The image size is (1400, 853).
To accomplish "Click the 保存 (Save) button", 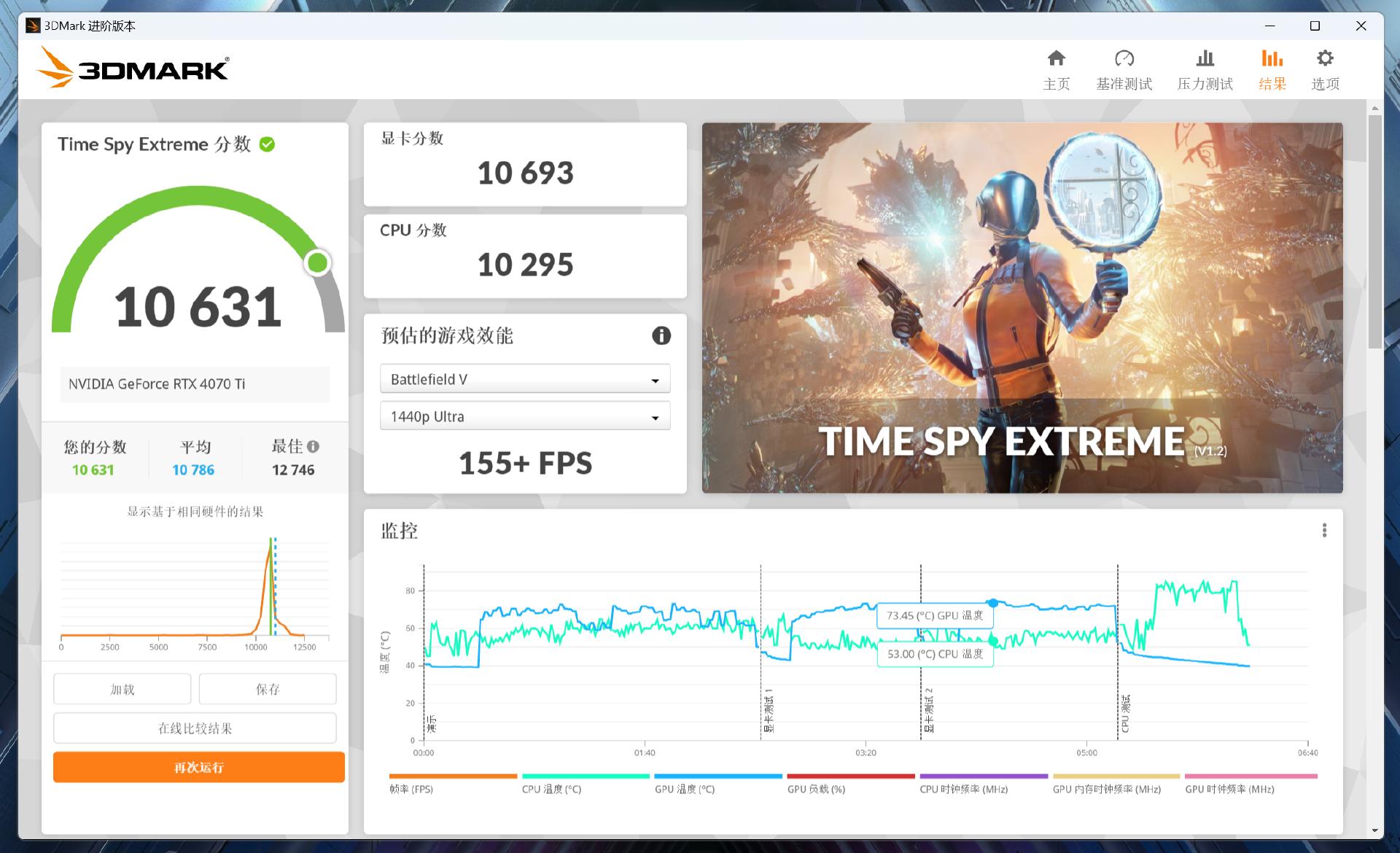I will (268, 689).
